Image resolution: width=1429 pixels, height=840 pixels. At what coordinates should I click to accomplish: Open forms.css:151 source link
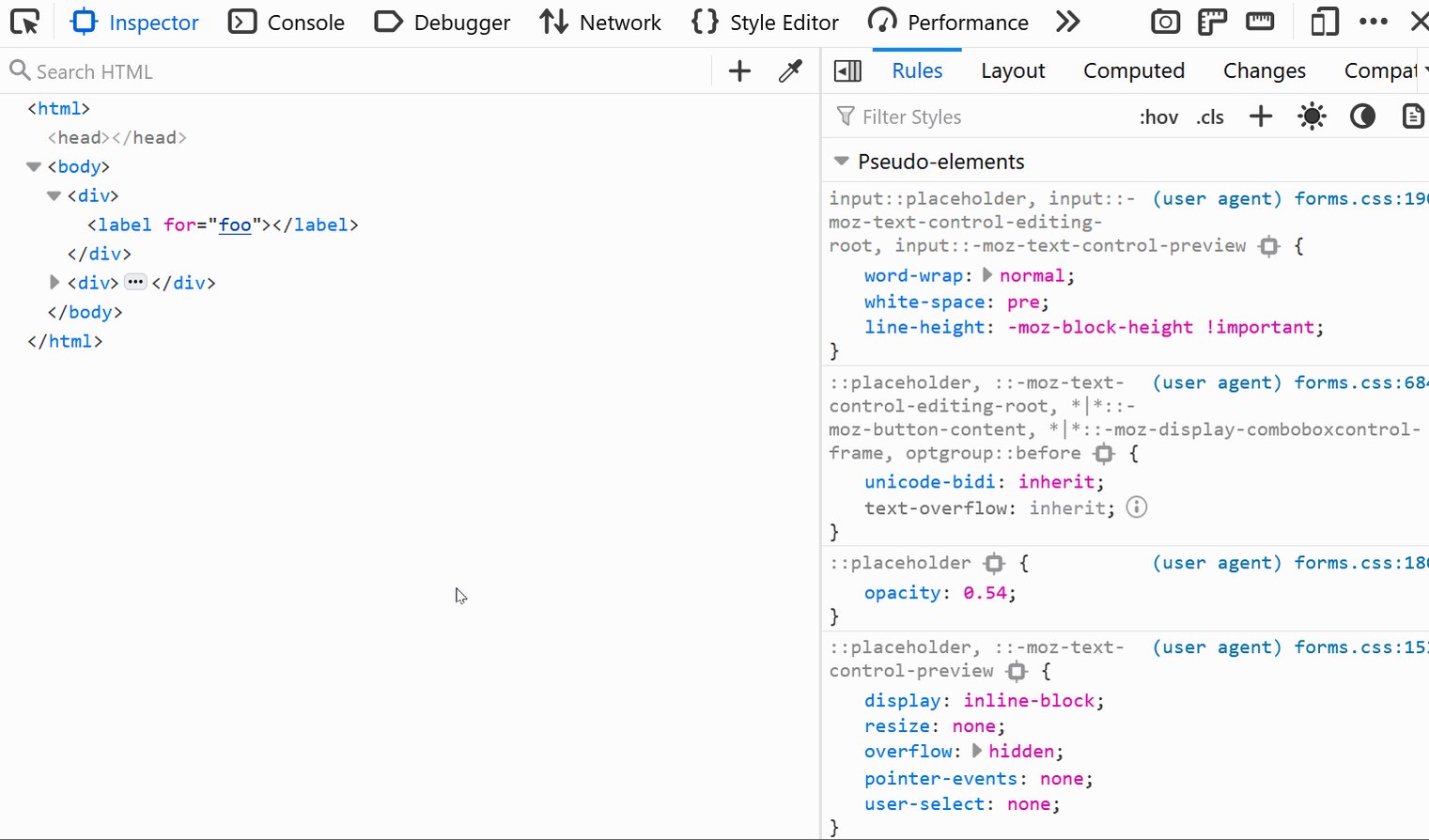(x=1360, y=647)
